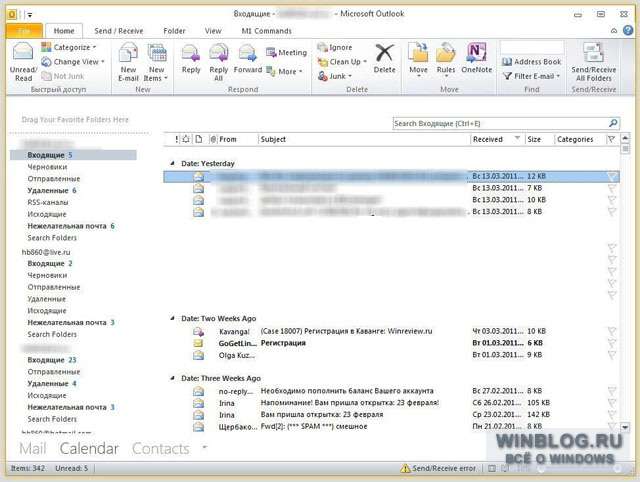Collapse the Date: Two Weeks Ago group

click(173, 318)
